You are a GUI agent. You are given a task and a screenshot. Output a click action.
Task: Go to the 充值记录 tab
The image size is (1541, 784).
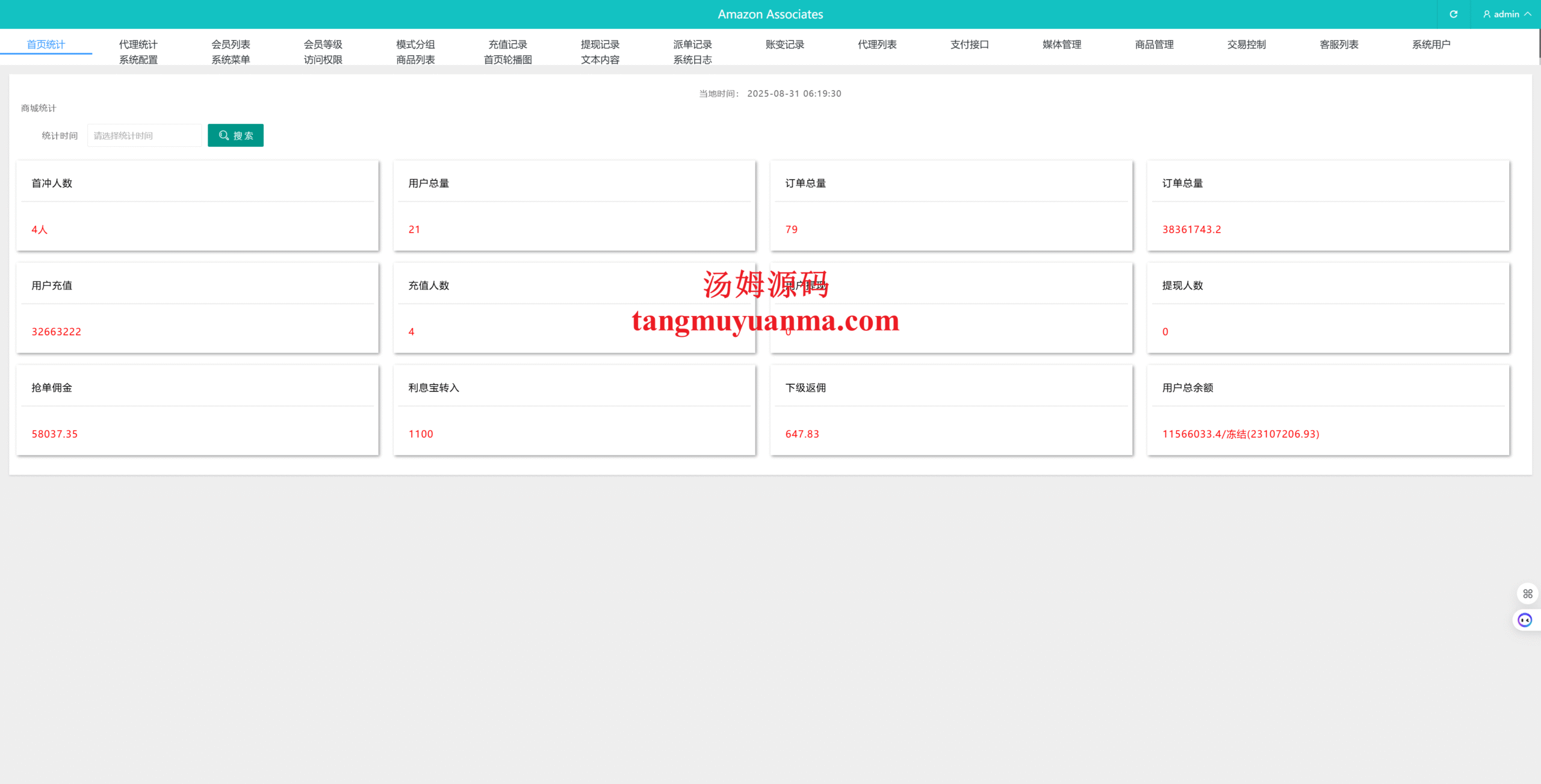[507, 45]
